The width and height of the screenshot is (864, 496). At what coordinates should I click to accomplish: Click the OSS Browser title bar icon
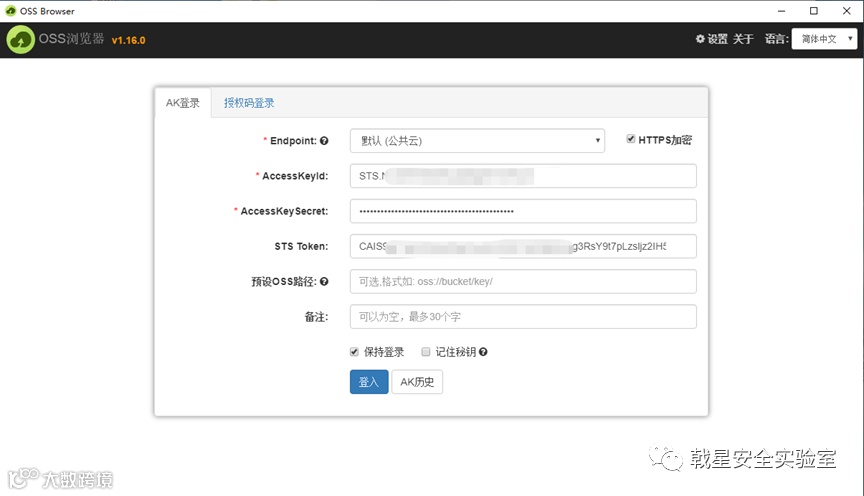10,10
